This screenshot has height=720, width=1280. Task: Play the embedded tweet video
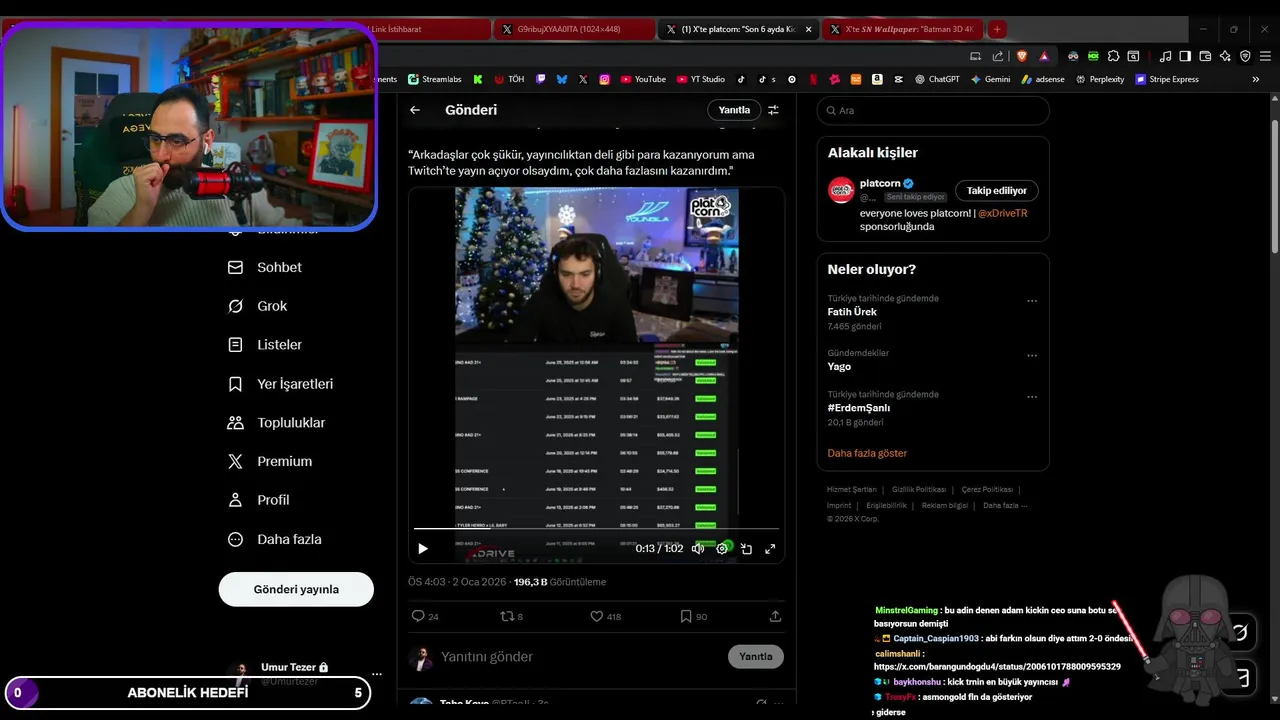(423, 548)
